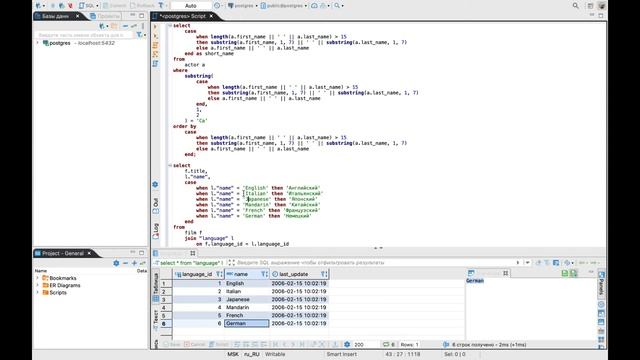Click the results settings gear icon

click(x=347, y=344)
